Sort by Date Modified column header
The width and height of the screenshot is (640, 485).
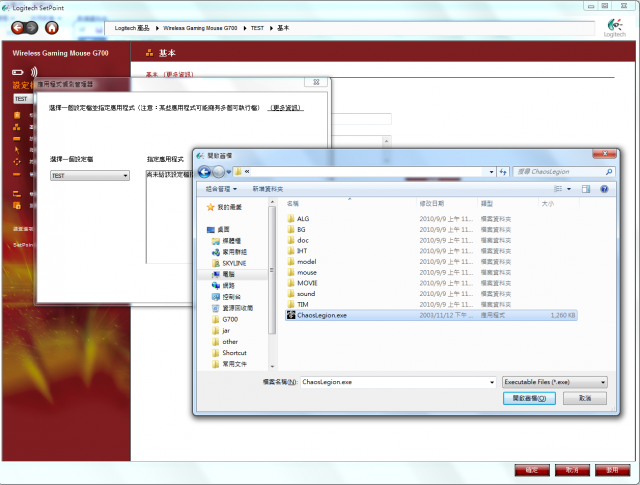pos(431,203)
